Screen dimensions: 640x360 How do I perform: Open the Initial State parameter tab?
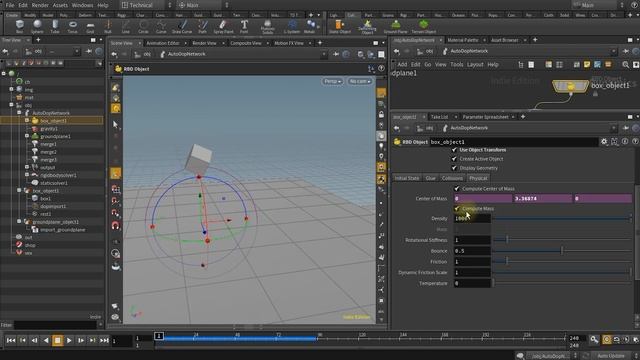407,178
